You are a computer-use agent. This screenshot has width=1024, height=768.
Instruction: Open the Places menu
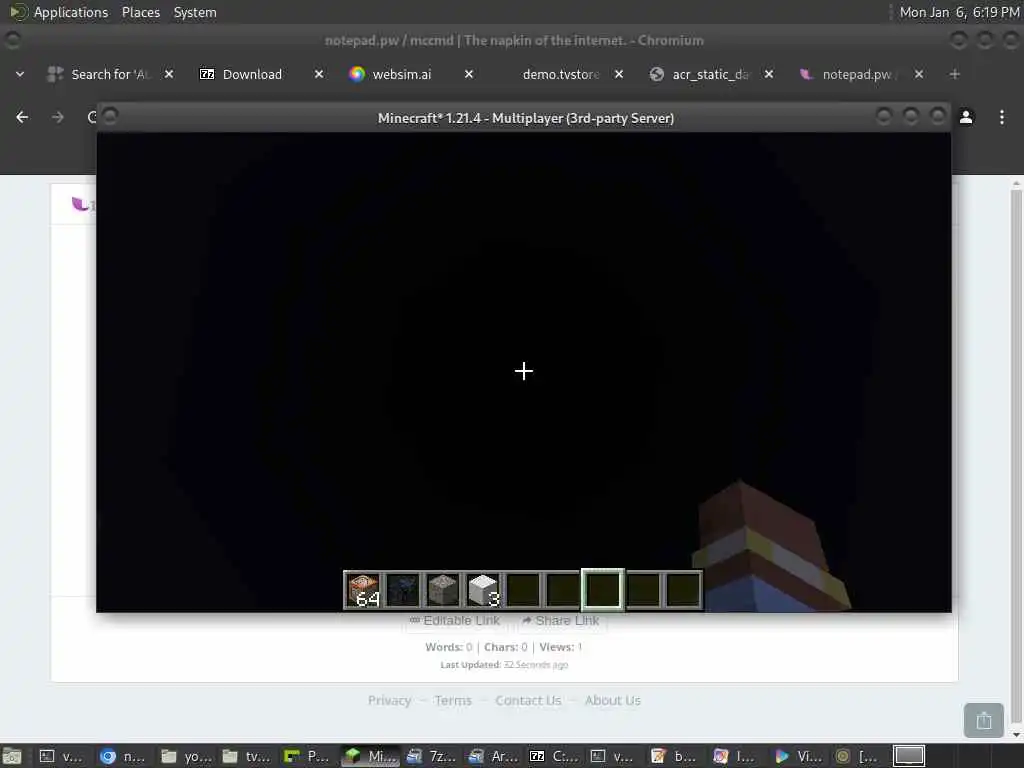click(141, 12)
